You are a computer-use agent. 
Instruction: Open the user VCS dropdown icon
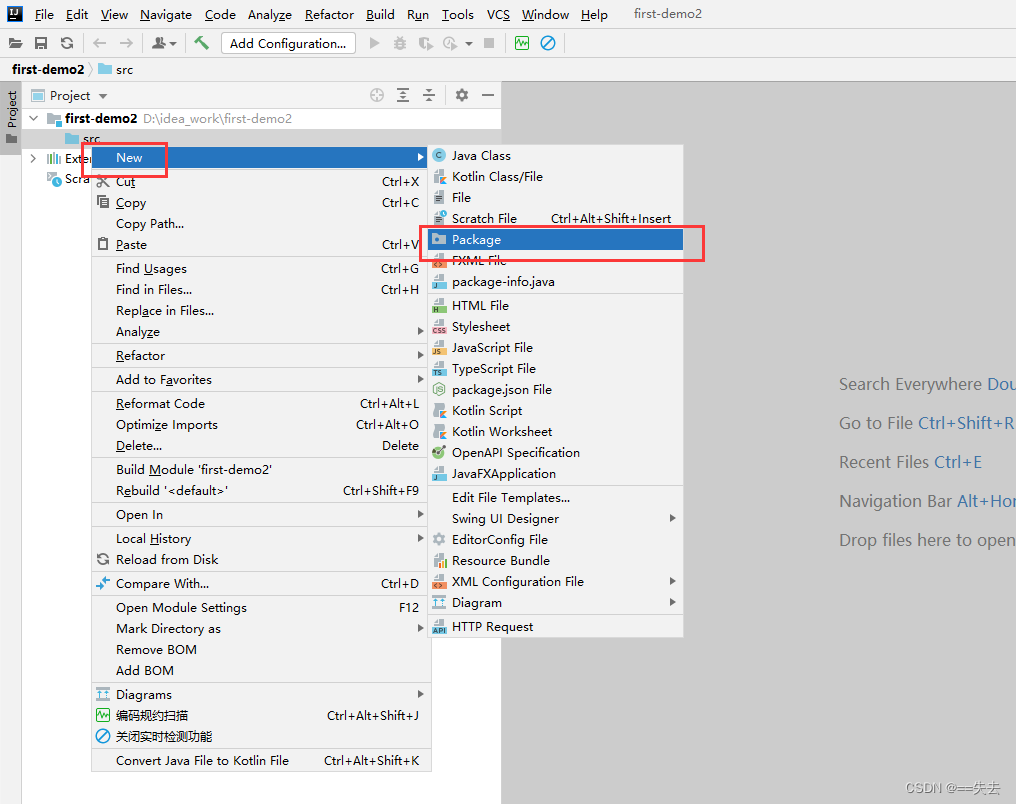click(164, 43)
